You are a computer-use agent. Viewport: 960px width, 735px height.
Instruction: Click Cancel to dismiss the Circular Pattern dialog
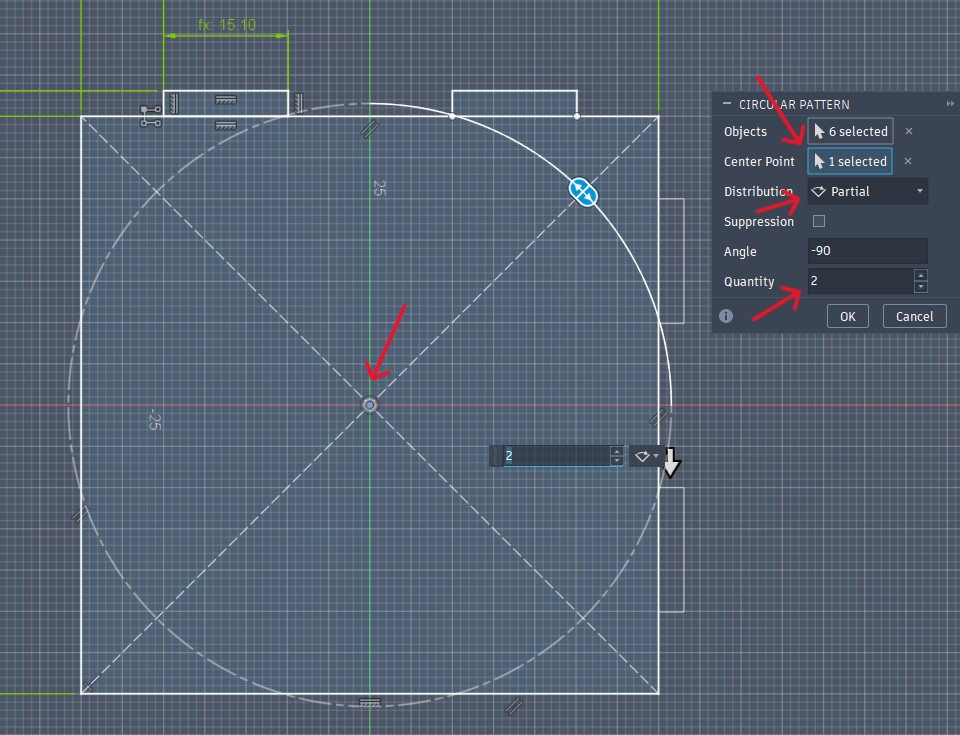click(914, 316)
